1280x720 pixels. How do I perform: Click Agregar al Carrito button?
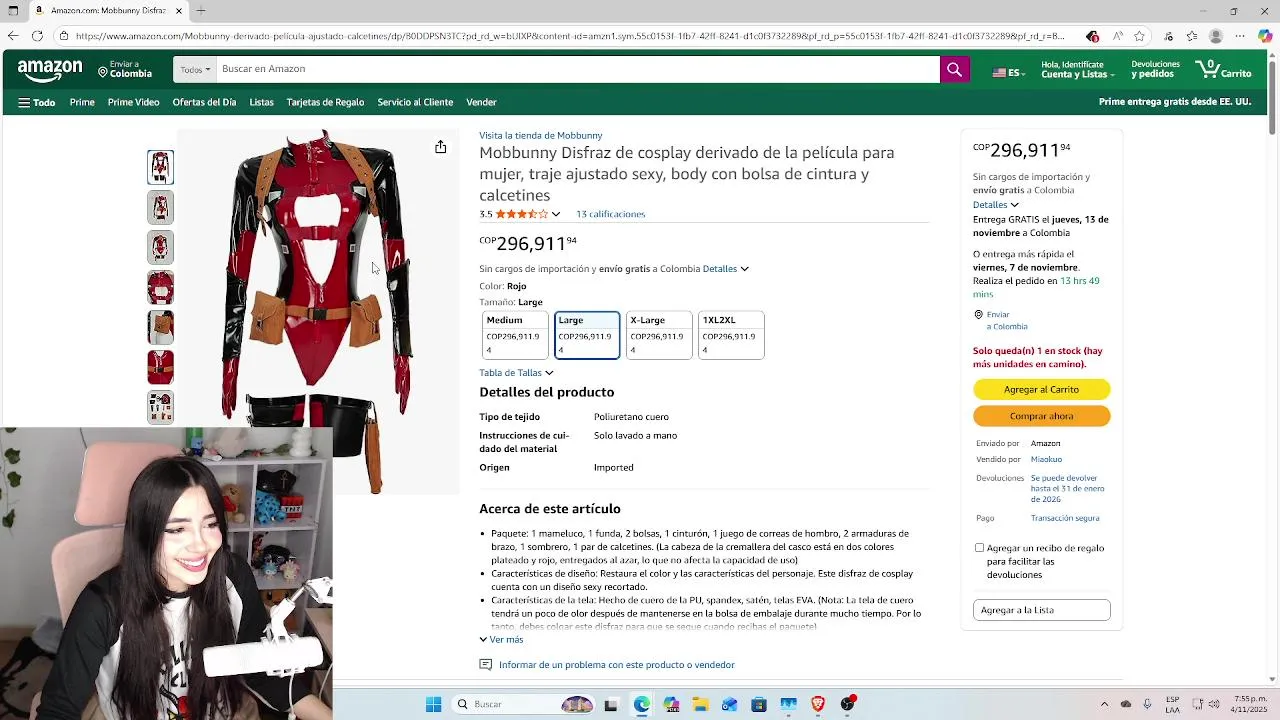click(x=1041, y=389)
